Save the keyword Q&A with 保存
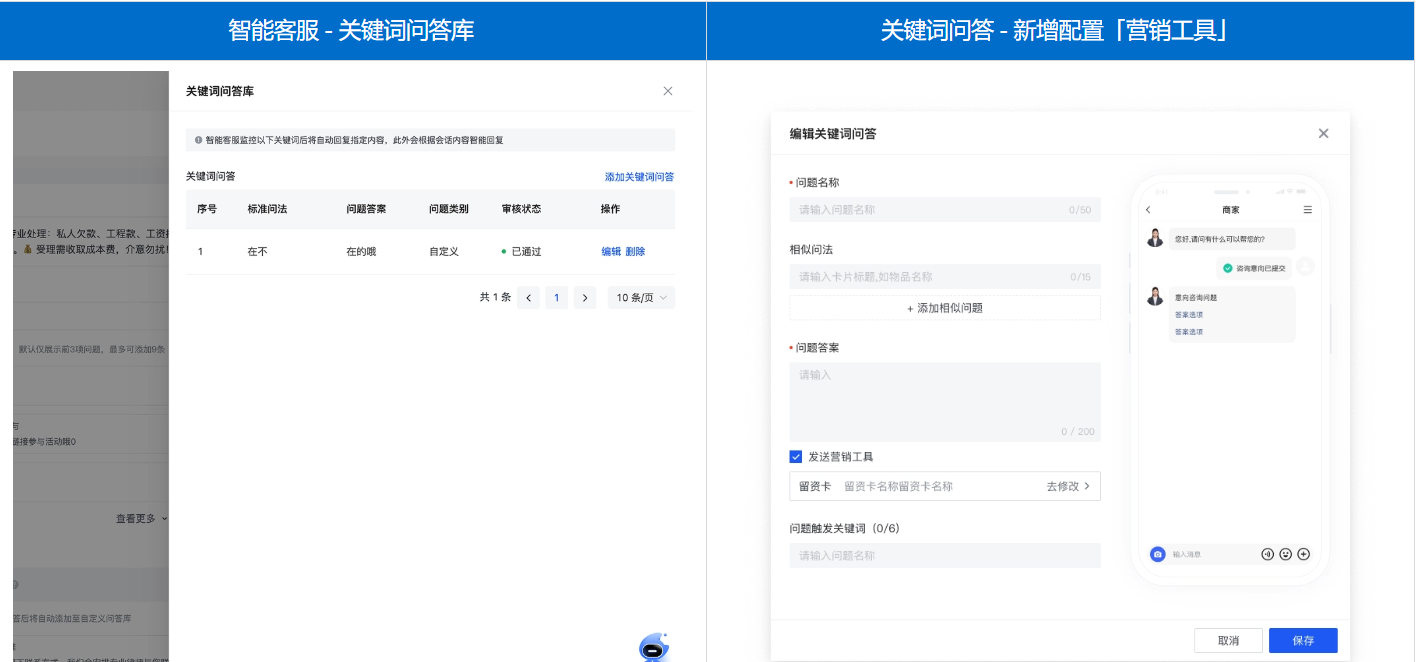The width and height of the screenshot is (1416, 662). (1302, 640)
